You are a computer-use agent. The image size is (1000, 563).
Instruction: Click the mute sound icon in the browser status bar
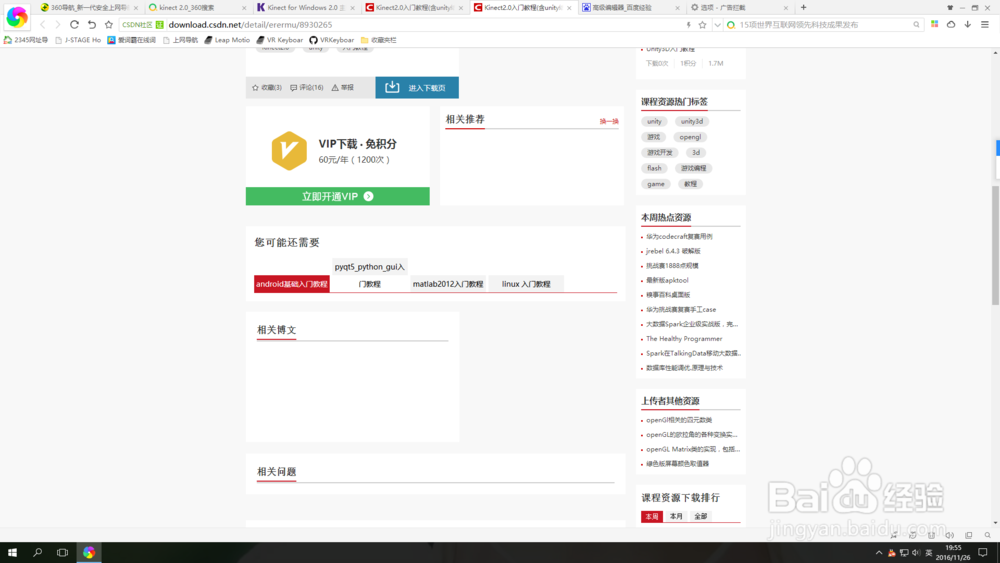tap(950, 535)
